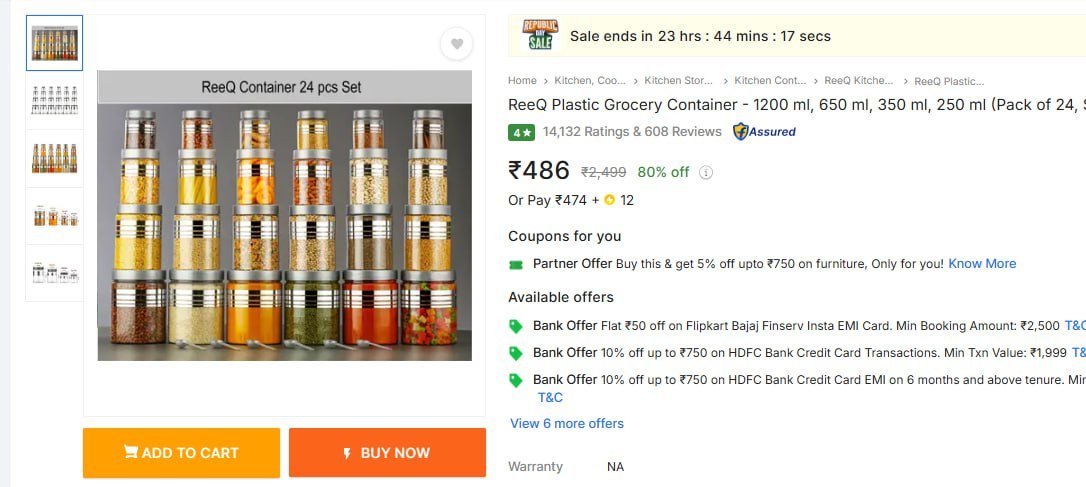Select the first product thumbnail

click(x=54, y=43)
